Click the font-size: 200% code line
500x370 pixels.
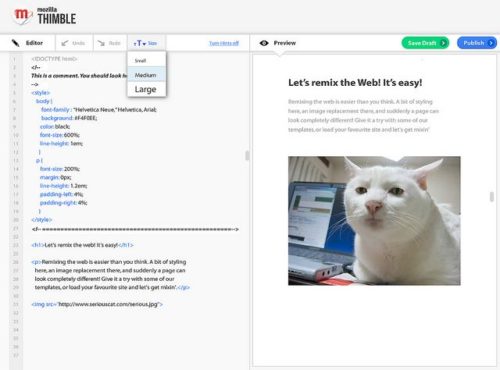pos(60,169)
